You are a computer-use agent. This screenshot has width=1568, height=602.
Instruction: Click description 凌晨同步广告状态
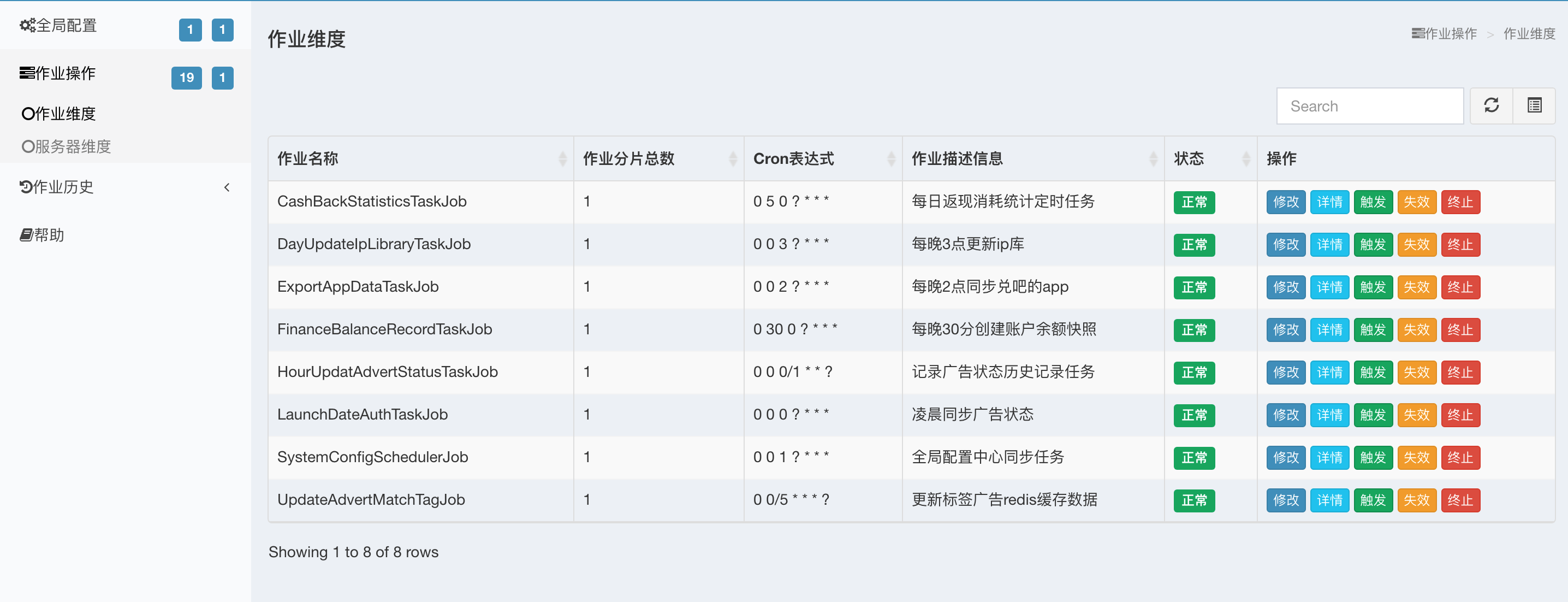pyautogui.click(x=972, y=414)
